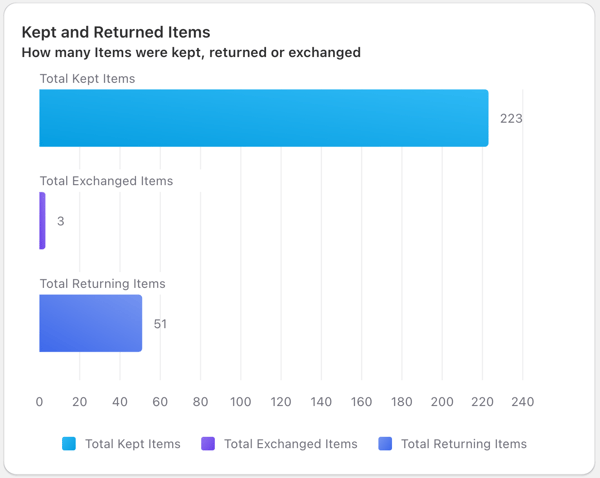Click the chart subtitle about kept, returned, exchanged
Image resolution: width=600 pixels, height=478 pixels.
[x=191, y=52]
